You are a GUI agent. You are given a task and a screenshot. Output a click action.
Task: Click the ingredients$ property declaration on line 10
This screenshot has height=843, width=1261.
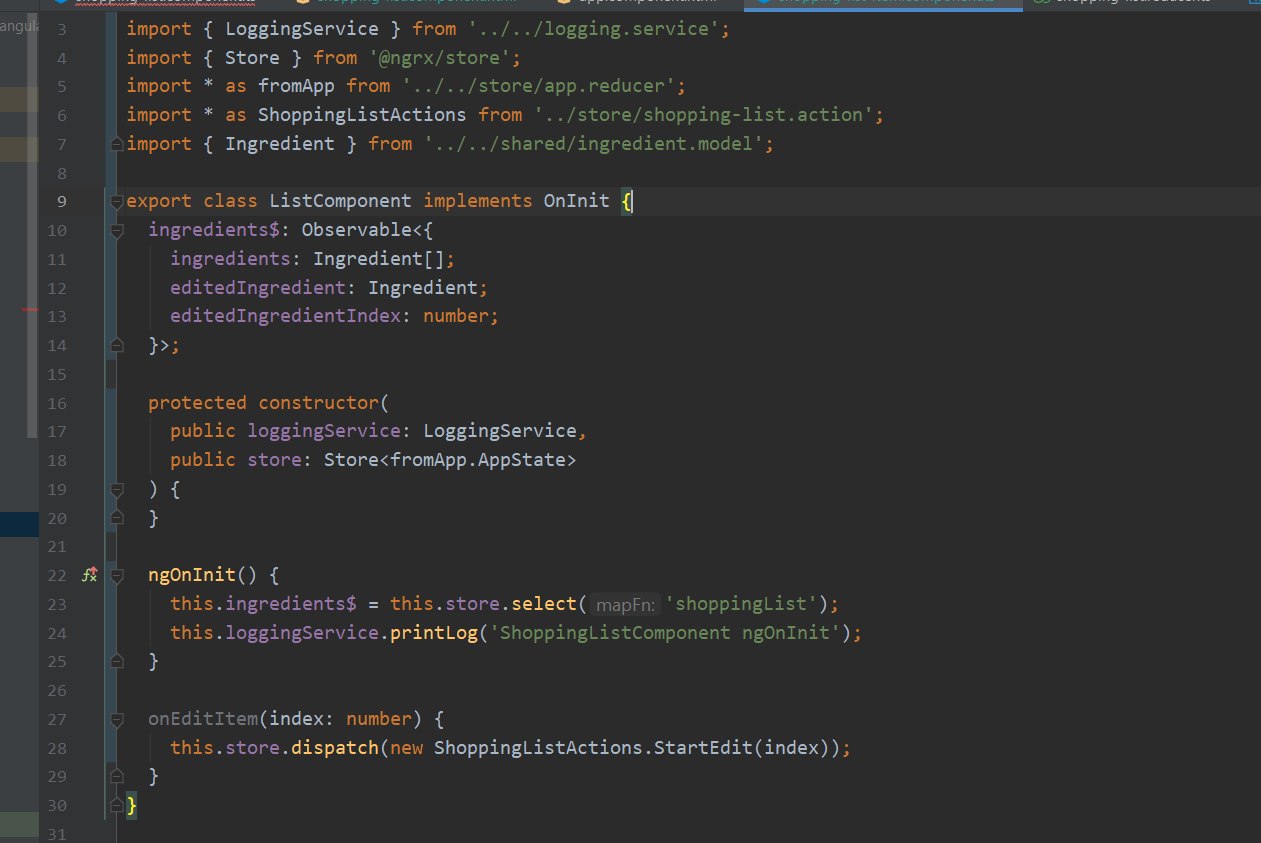(x=214, y=230)
